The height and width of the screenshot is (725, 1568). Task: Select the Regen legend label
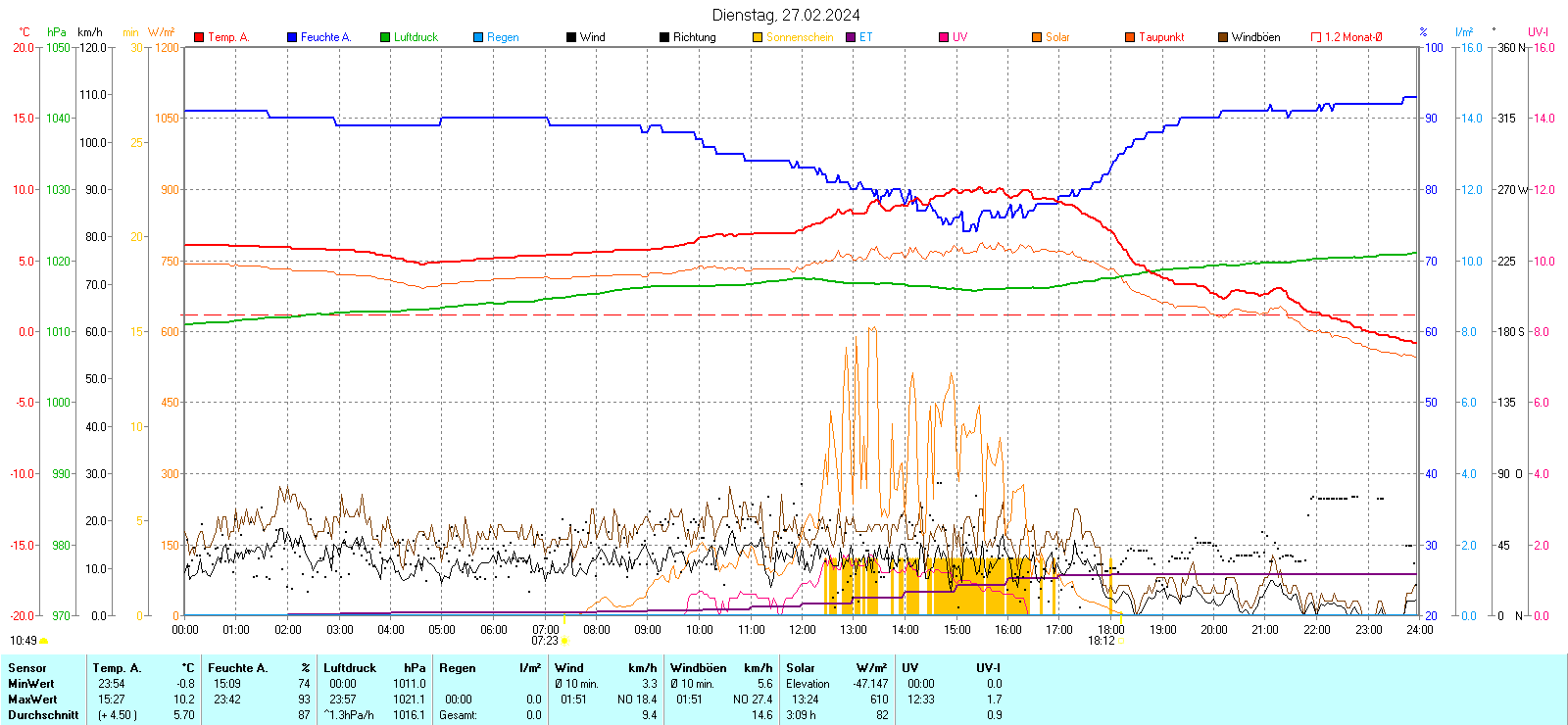pyautogui.click(x=503, y=37)
